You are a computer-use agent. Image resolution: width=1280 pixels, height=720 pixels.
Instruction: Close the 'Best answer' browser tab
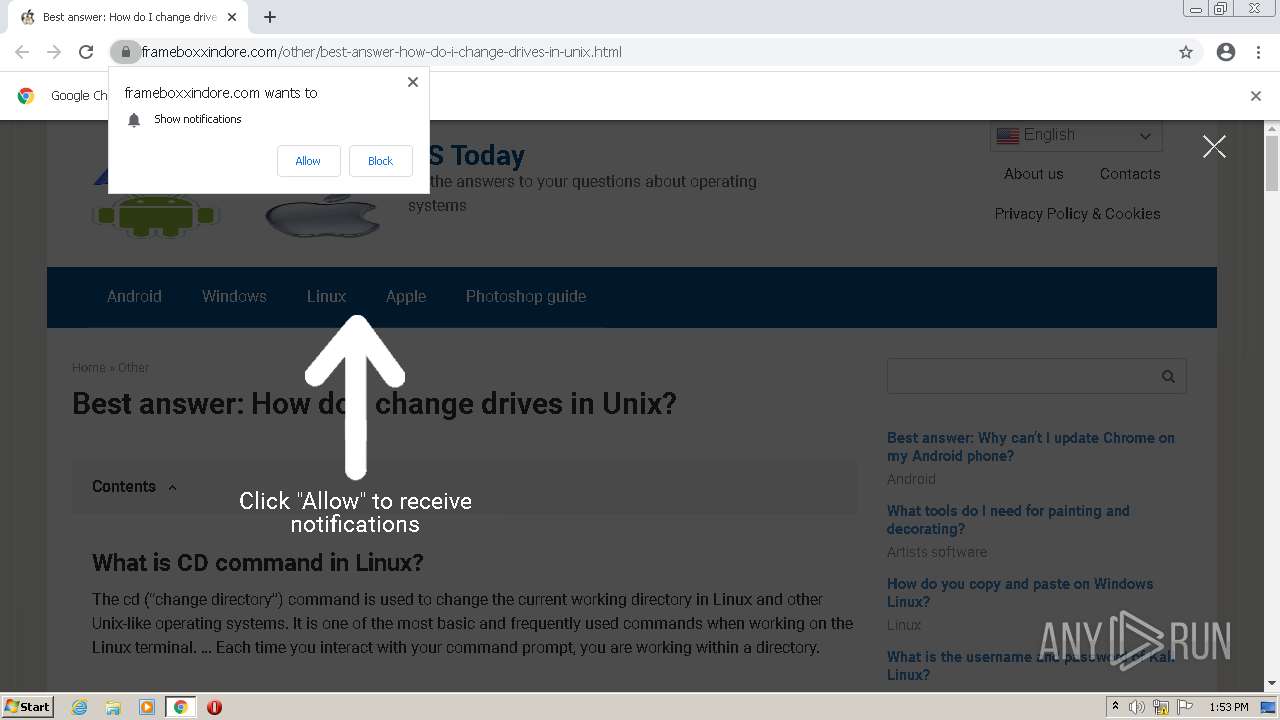point(232,17)
